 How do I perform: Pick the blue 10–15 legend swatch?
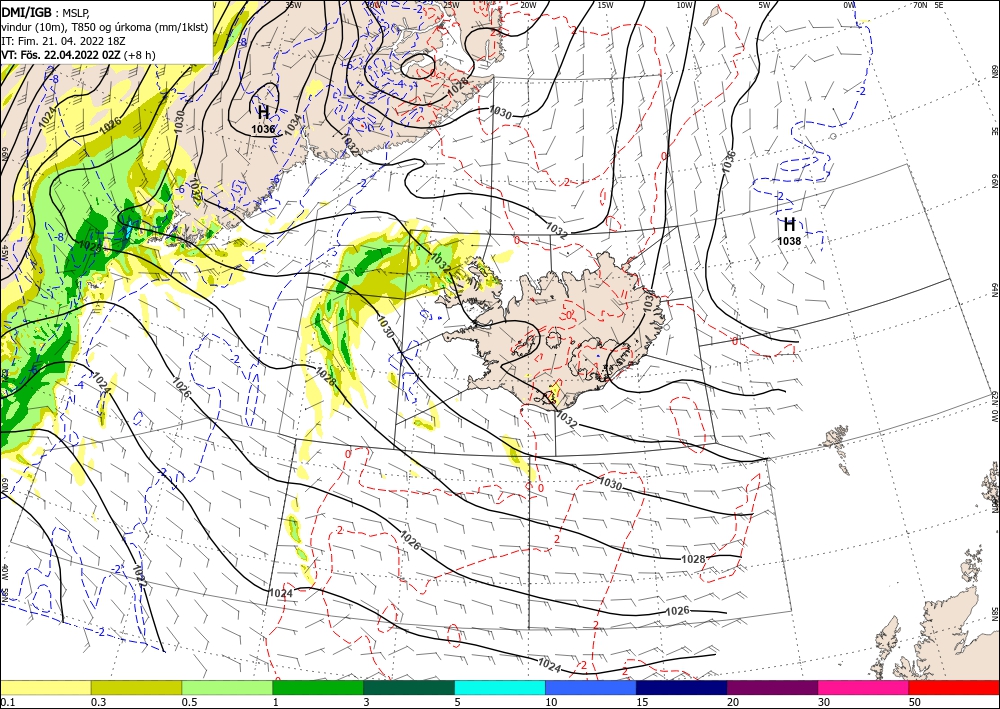[x=591, y=687]
